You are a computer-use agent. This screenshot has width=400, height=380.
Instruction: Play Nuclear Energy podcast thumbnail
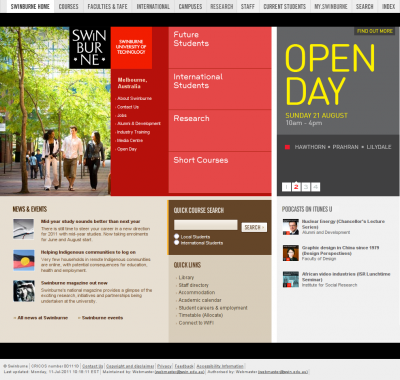coord(291,227)
